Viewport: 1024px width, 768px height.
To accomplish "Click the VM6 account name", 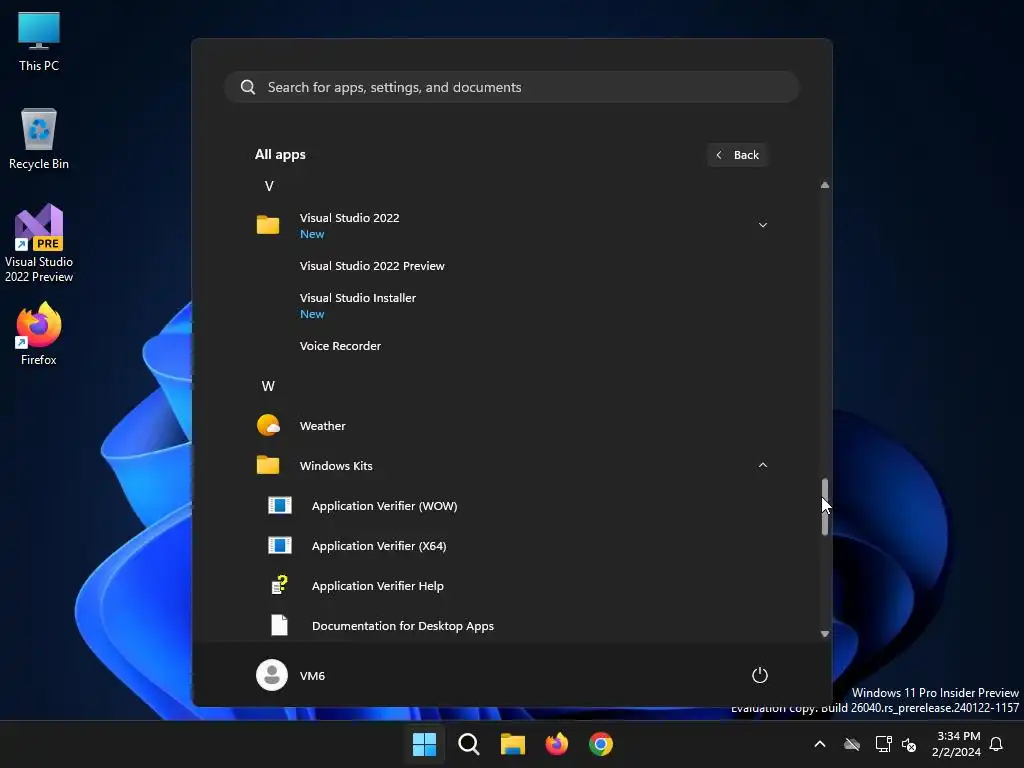I will click(312, 675).
